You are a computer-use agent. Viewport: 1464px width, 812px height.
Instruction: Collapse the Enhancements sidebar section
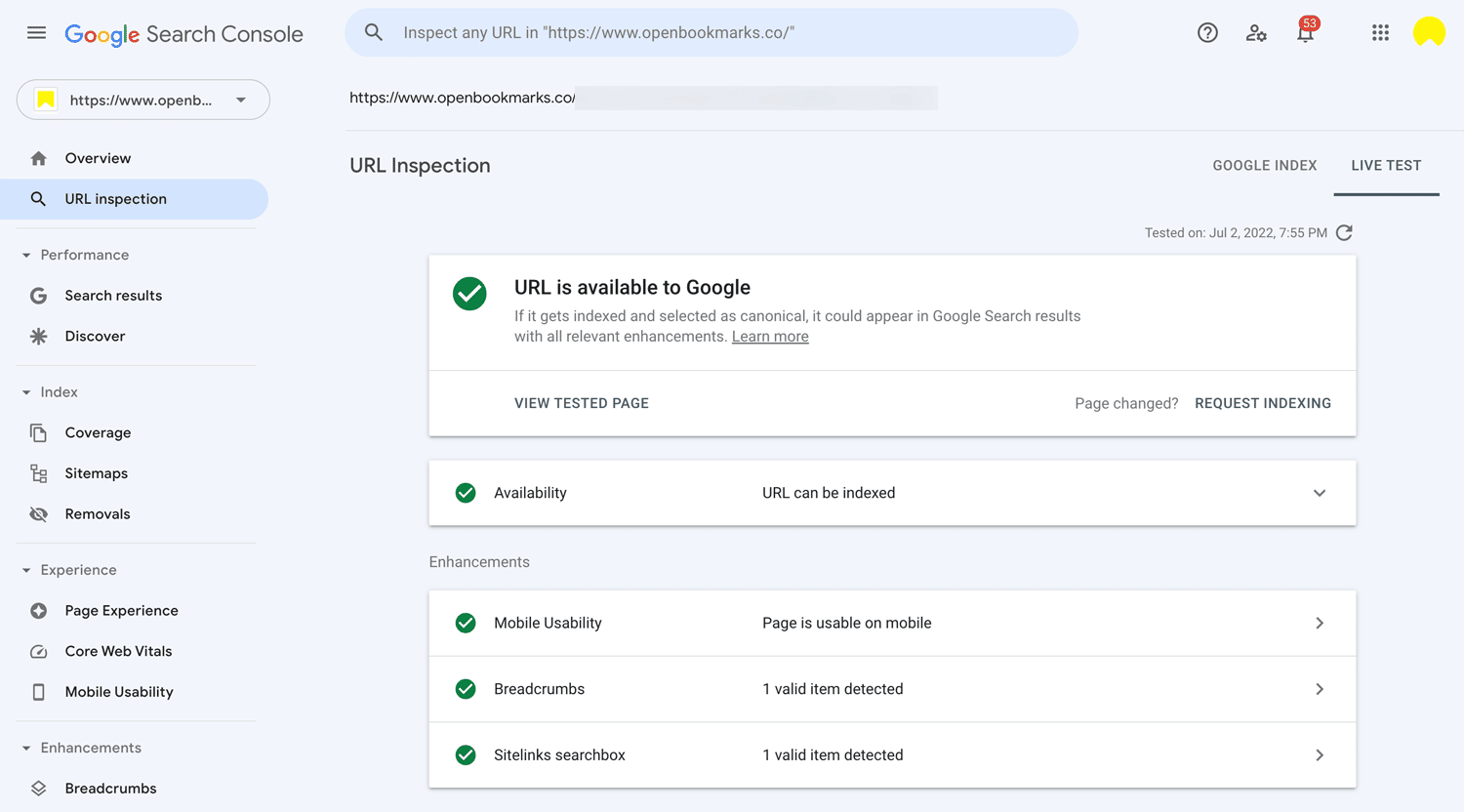coord(26,749)
